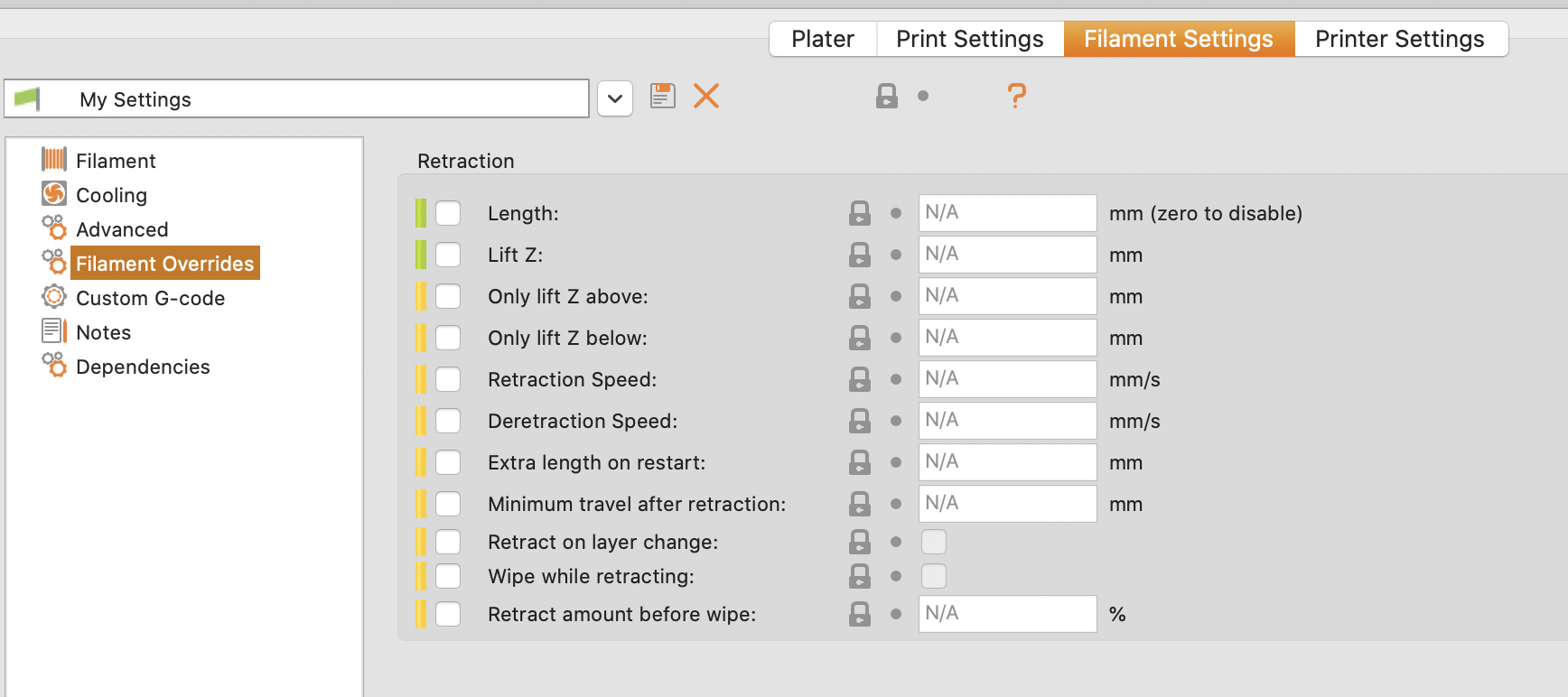Image resolution: width=1568 pixels, height=697 pixels.
Task: Open help via orange question mark icon
Action: [1016, 96]
